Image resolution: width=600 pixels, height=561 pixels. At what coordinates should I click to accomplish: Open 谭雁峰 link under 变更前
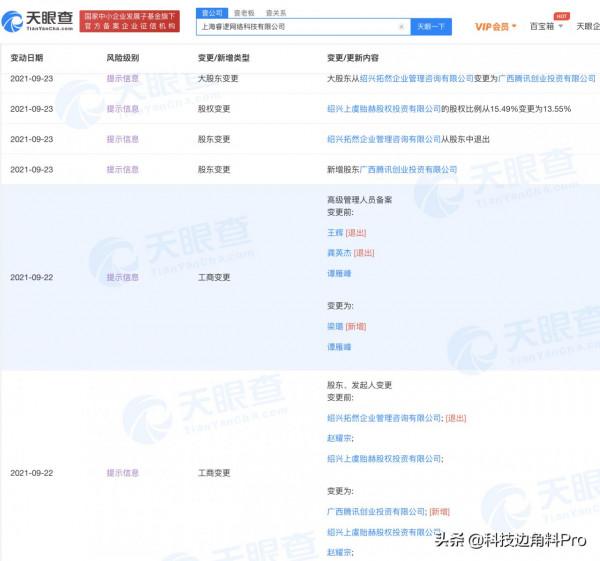click(x=339, y=273)
